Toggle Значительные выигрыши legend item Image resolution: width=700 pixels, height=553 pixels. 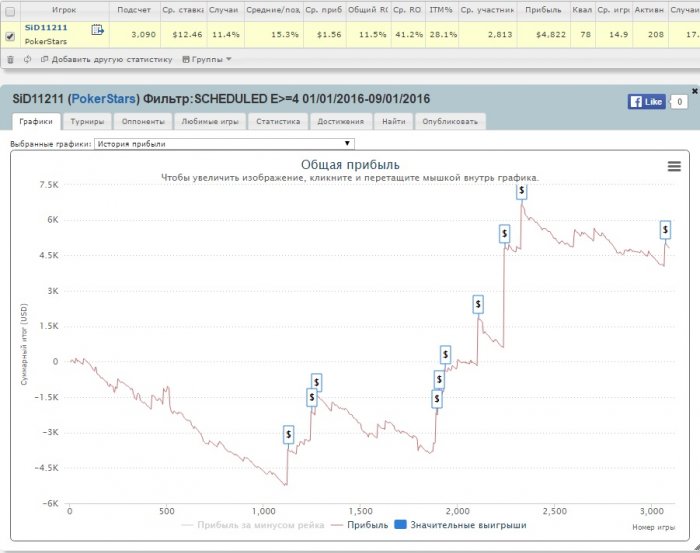coord(461,525)
